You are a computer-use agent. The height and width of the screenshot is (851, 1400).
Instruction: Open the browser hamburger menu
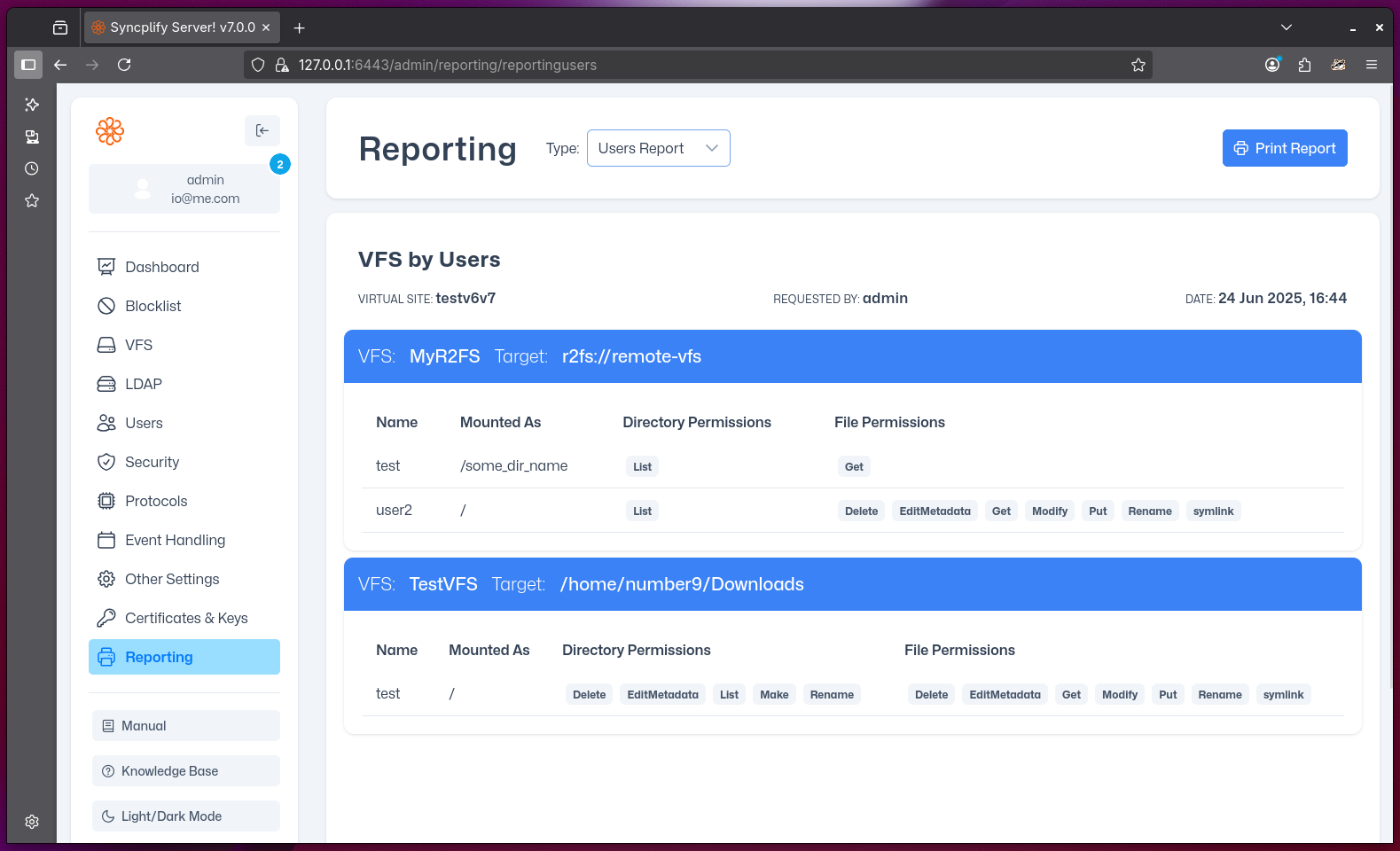(1372, 65)
